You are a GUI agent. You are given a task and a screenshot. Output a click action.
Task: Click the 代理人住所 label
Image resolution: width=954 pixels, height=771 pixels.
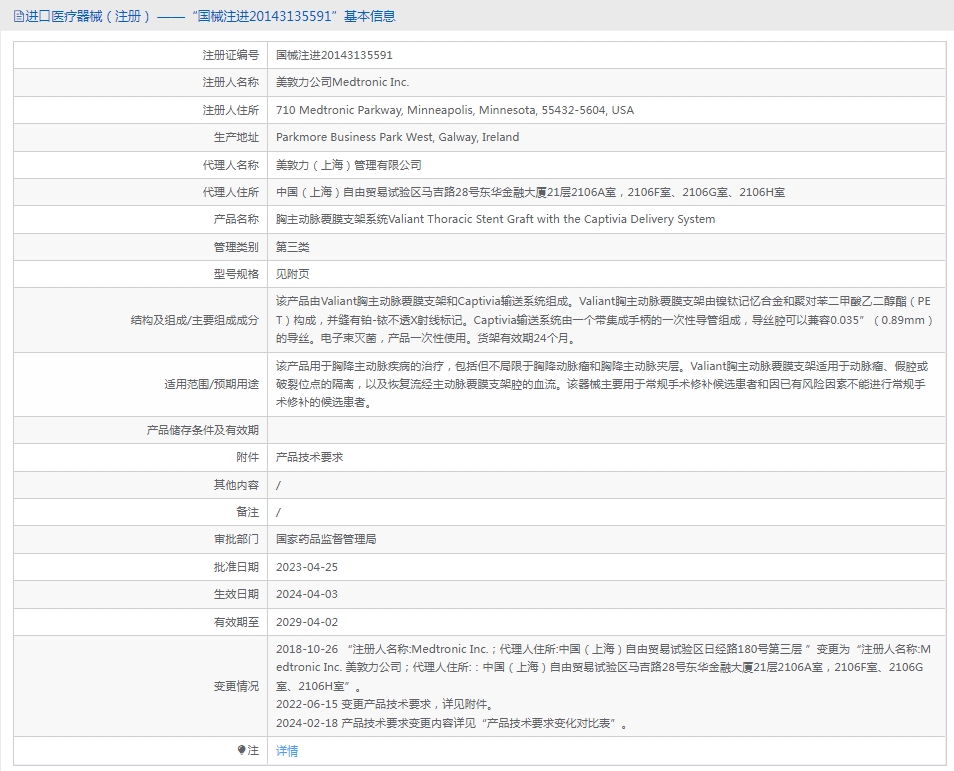pyautogui.click(x=231, y=192)
